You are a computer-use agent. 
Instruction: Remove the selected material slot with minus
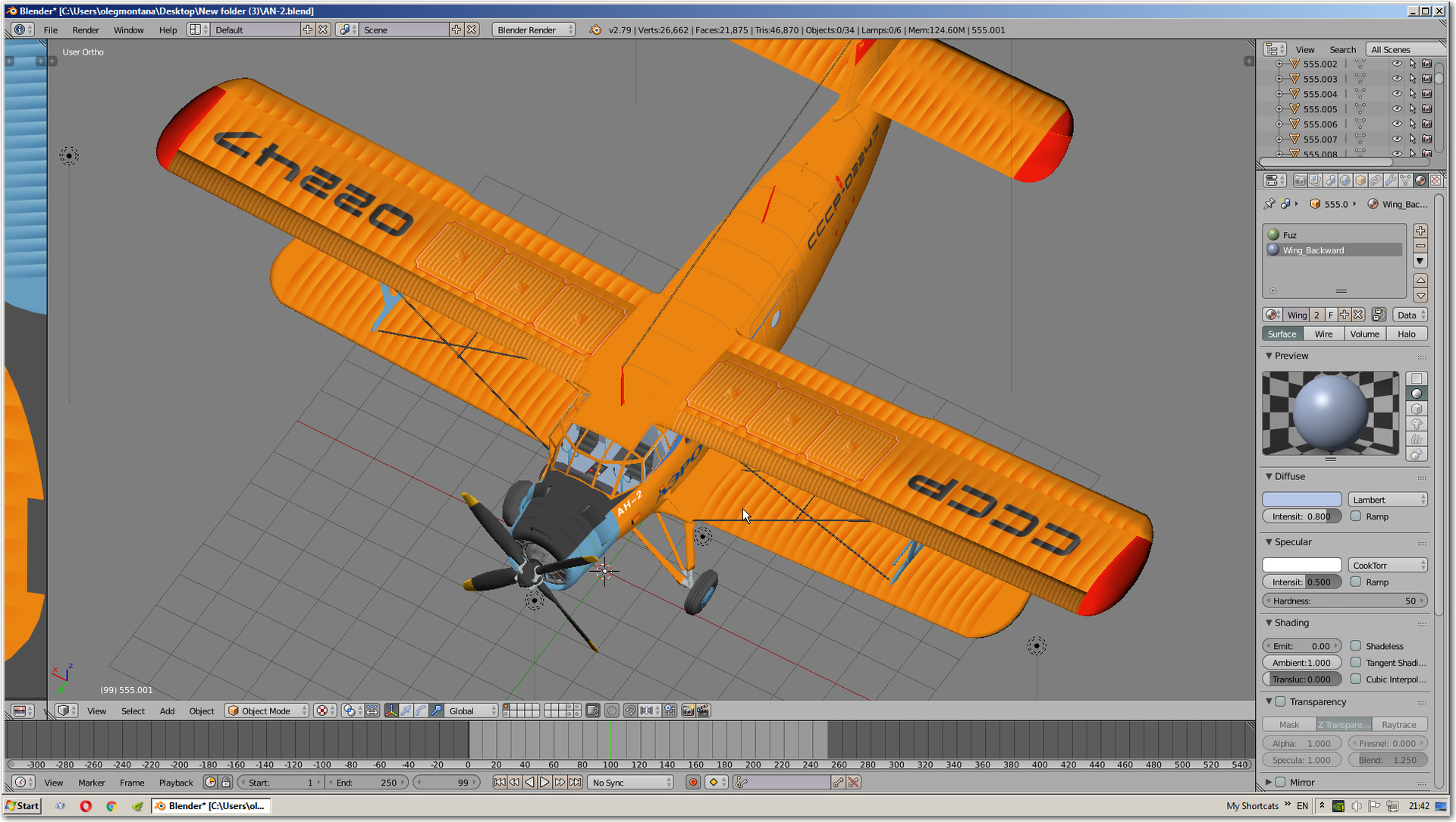coord(1420,246)
